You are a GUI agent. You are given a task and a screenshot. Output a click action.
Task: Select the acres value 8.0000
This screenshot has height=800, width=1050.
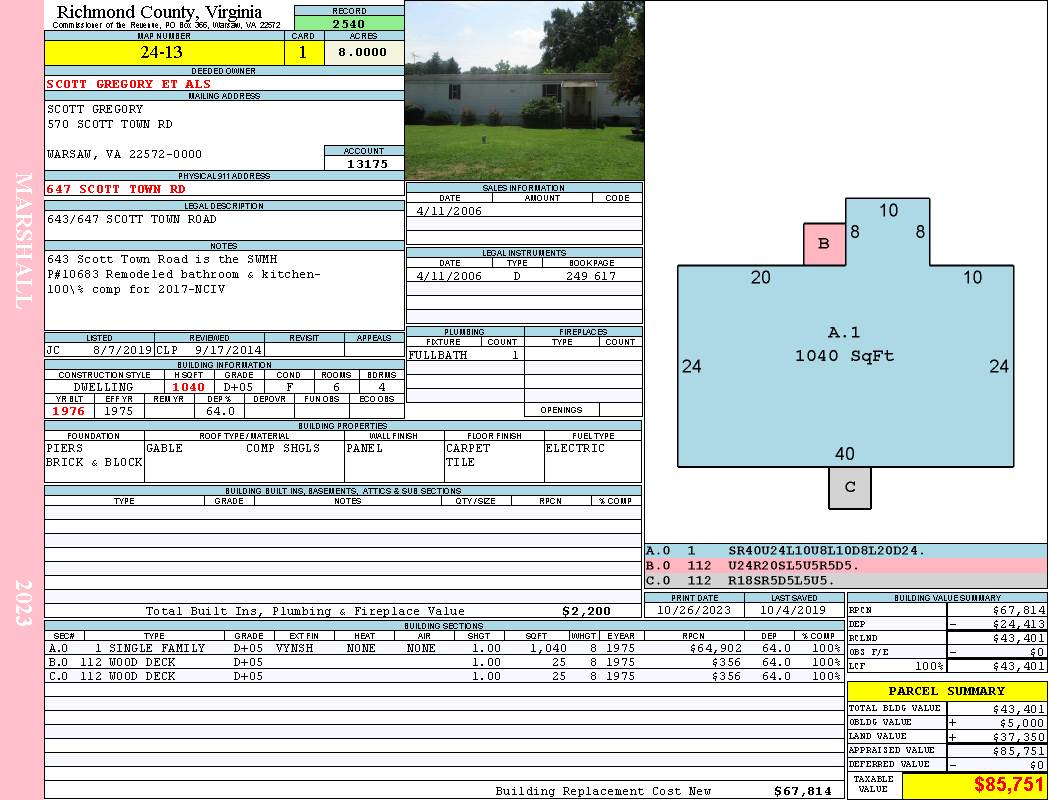click(363, 53)
